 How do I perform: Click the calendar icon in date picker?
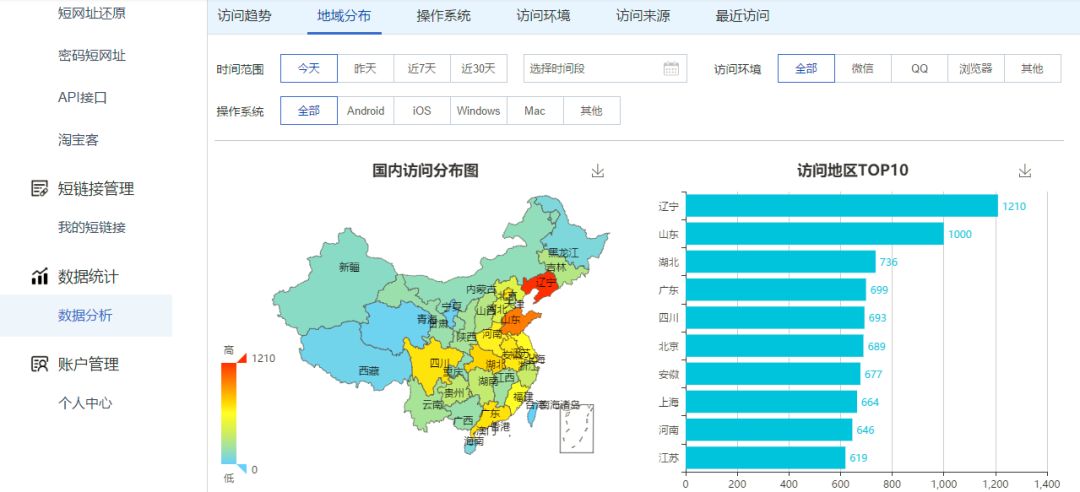coord(671,69)
